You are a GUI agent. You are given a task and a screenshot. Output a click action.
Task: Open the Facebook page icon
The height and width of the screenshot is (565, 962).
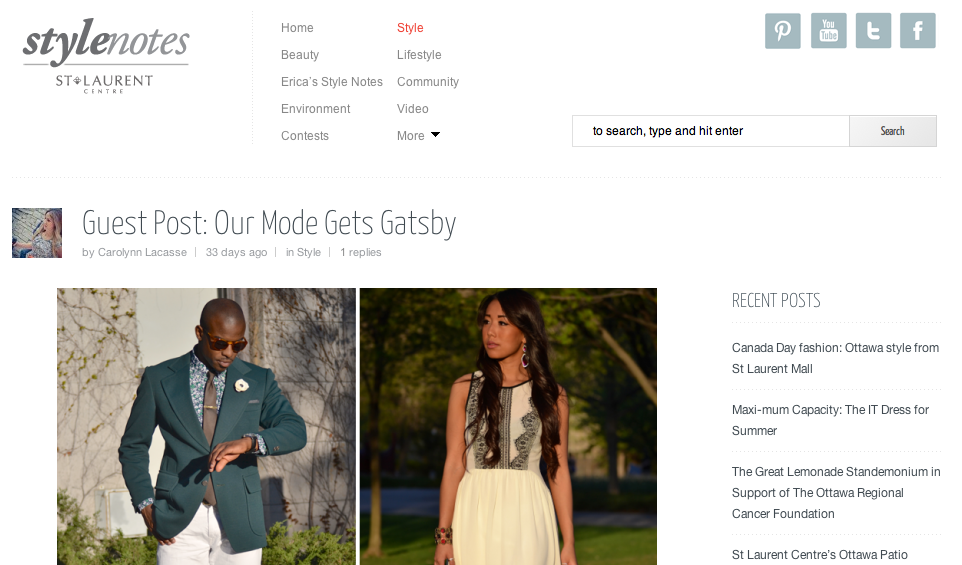pyautogui.click(x=917, y=31)
